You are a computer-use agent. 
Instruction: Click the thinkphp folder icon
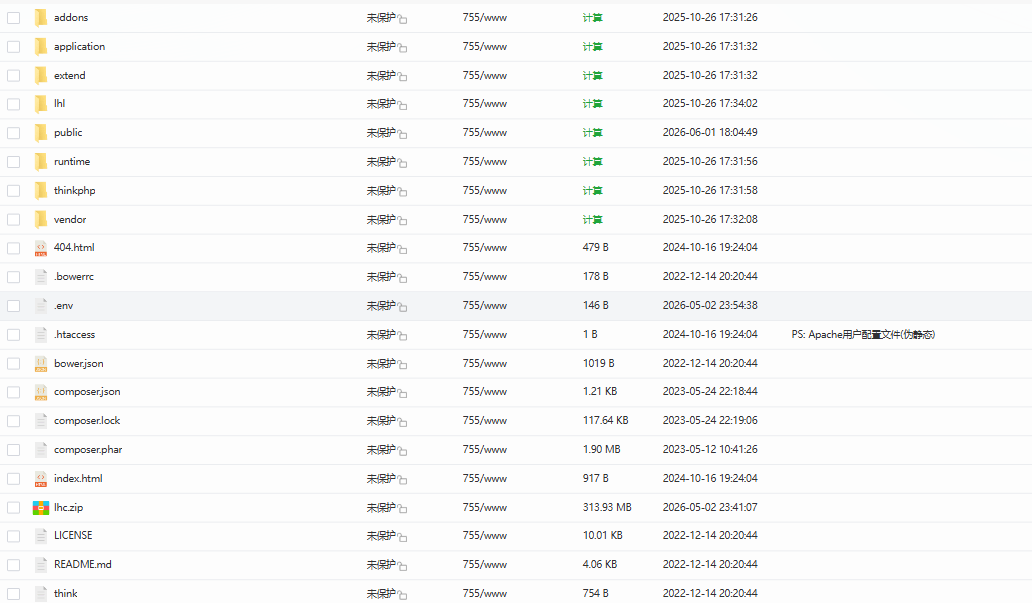click(41, 191)
